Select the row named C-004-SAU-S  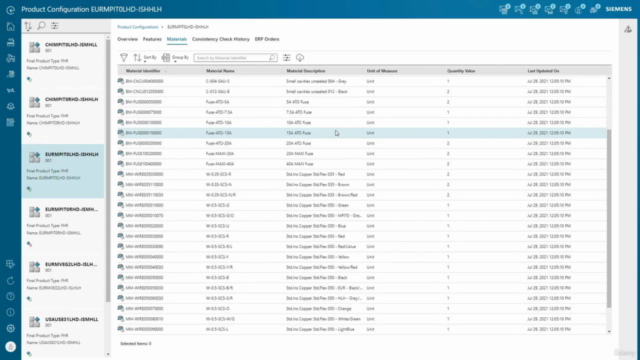(362, 81)
